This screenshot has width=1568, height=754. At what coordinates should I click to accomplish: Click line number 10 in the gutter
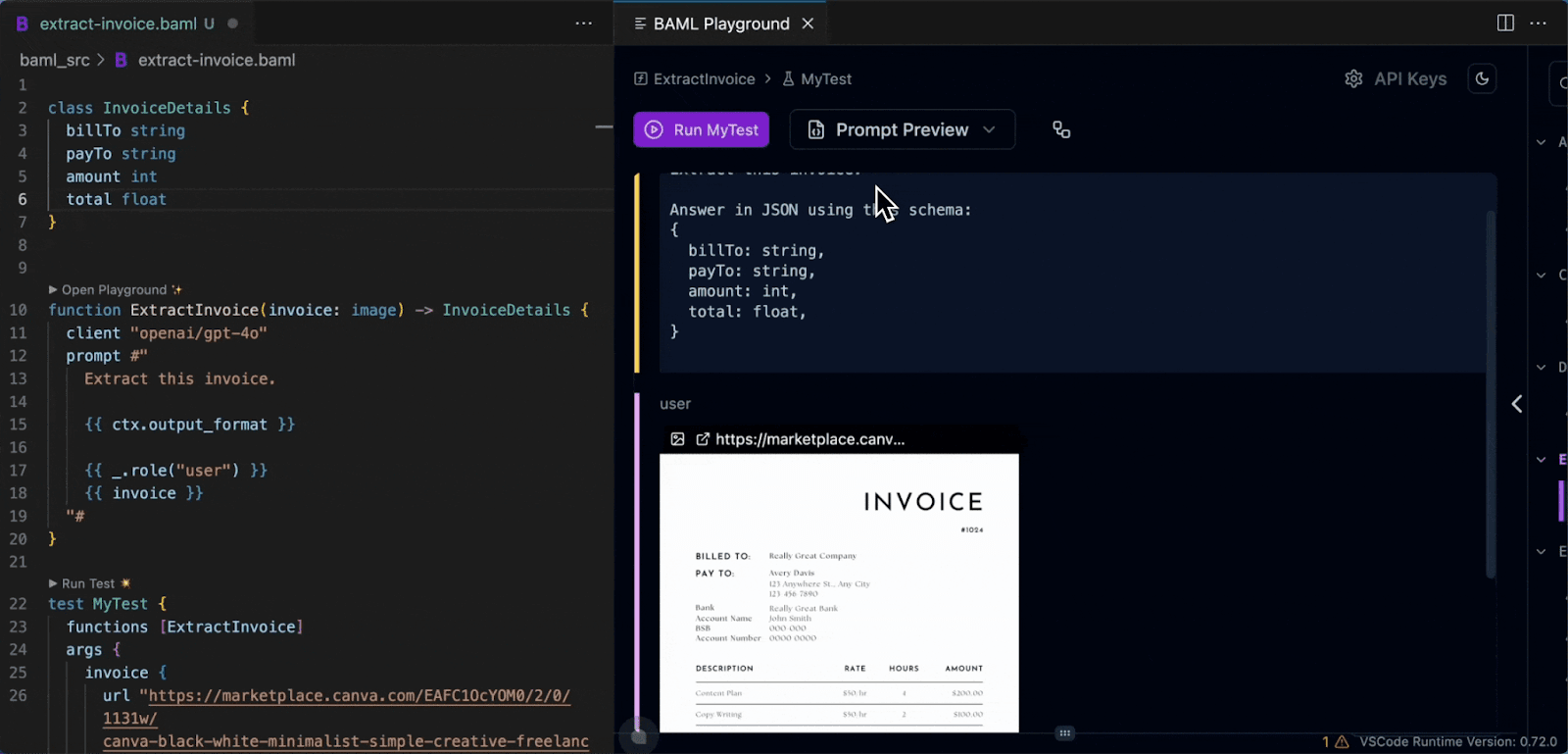coord(19,310)
